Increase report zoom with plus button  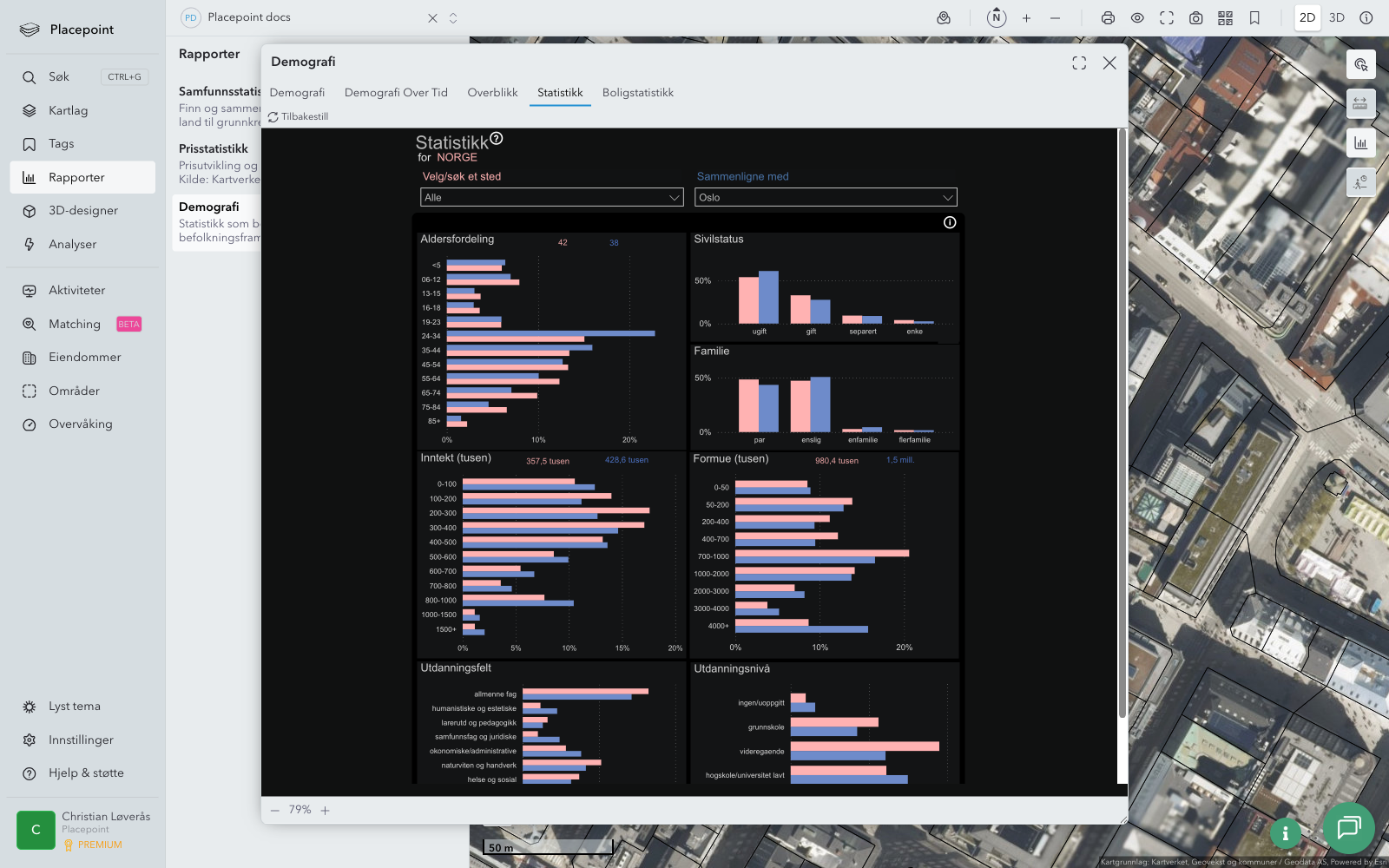pos(326,811)
